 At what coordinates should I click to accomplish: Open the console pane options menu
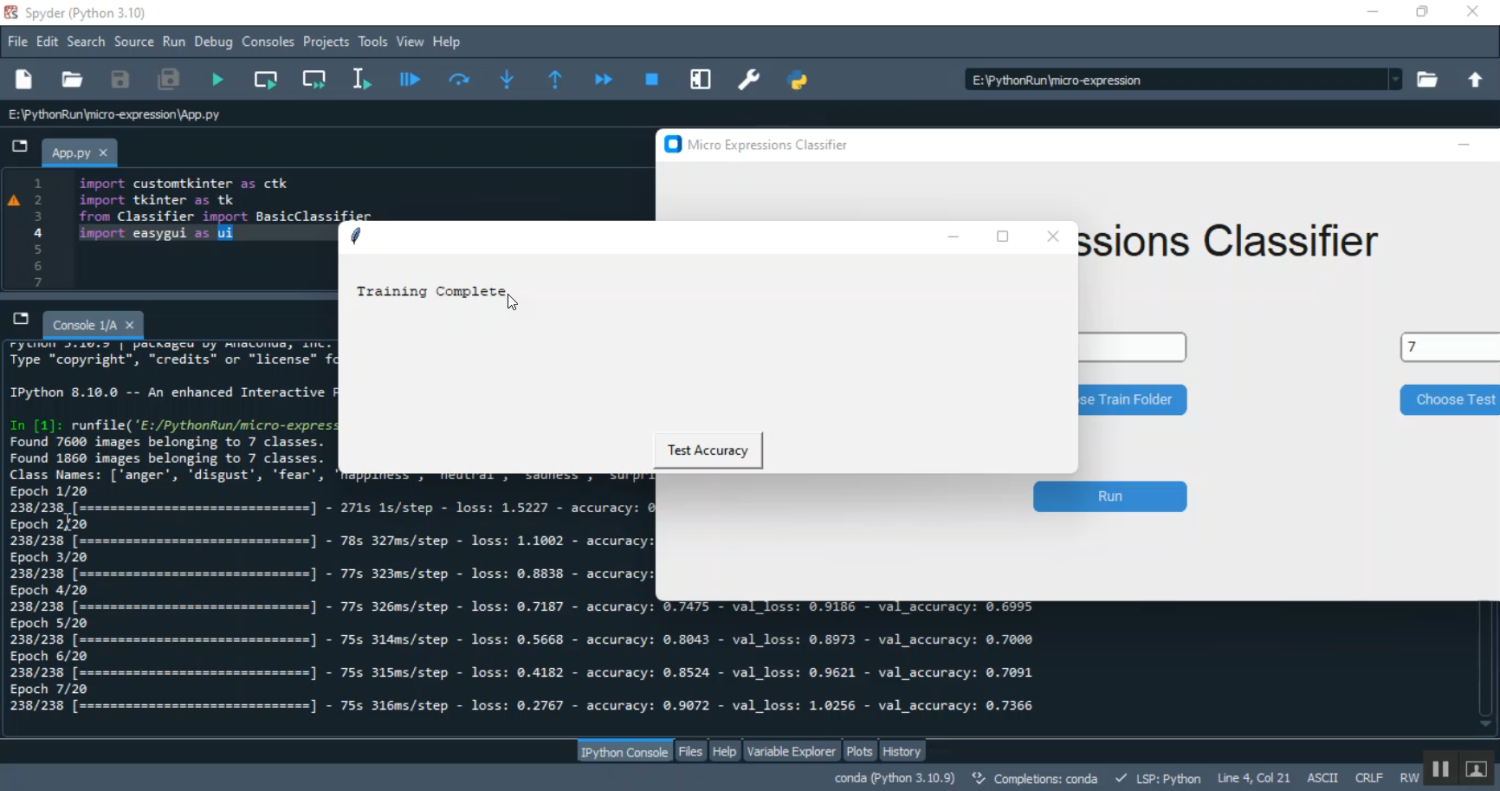click(x=20, y=319)
